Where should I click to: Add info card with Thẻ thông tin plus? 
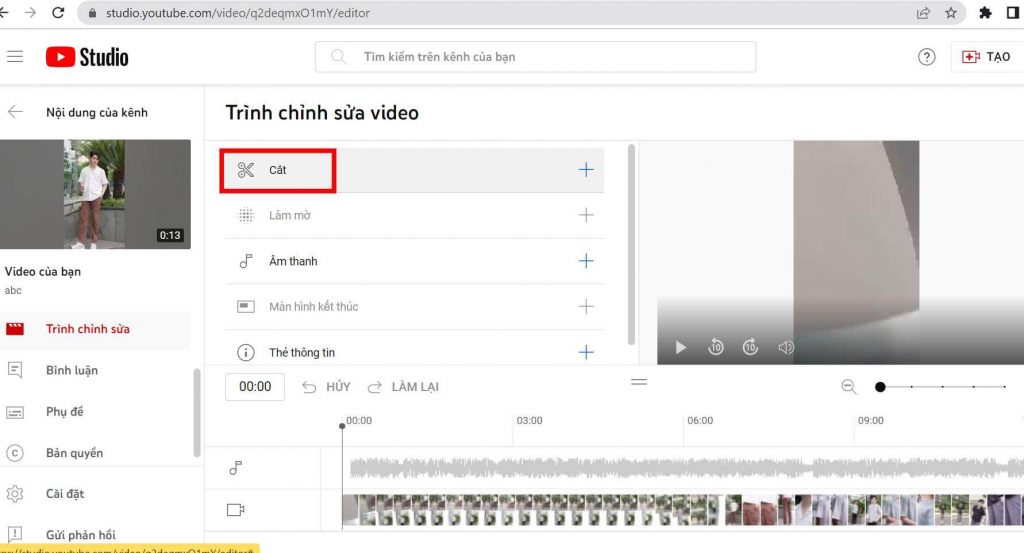pos(586,353)
